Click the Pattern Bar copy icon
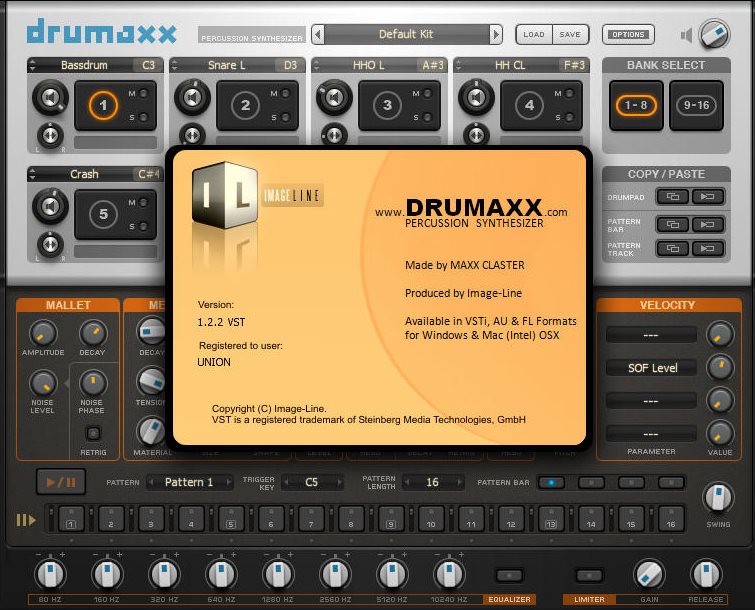This screenshot has height=610, width=755. point(673,223)
